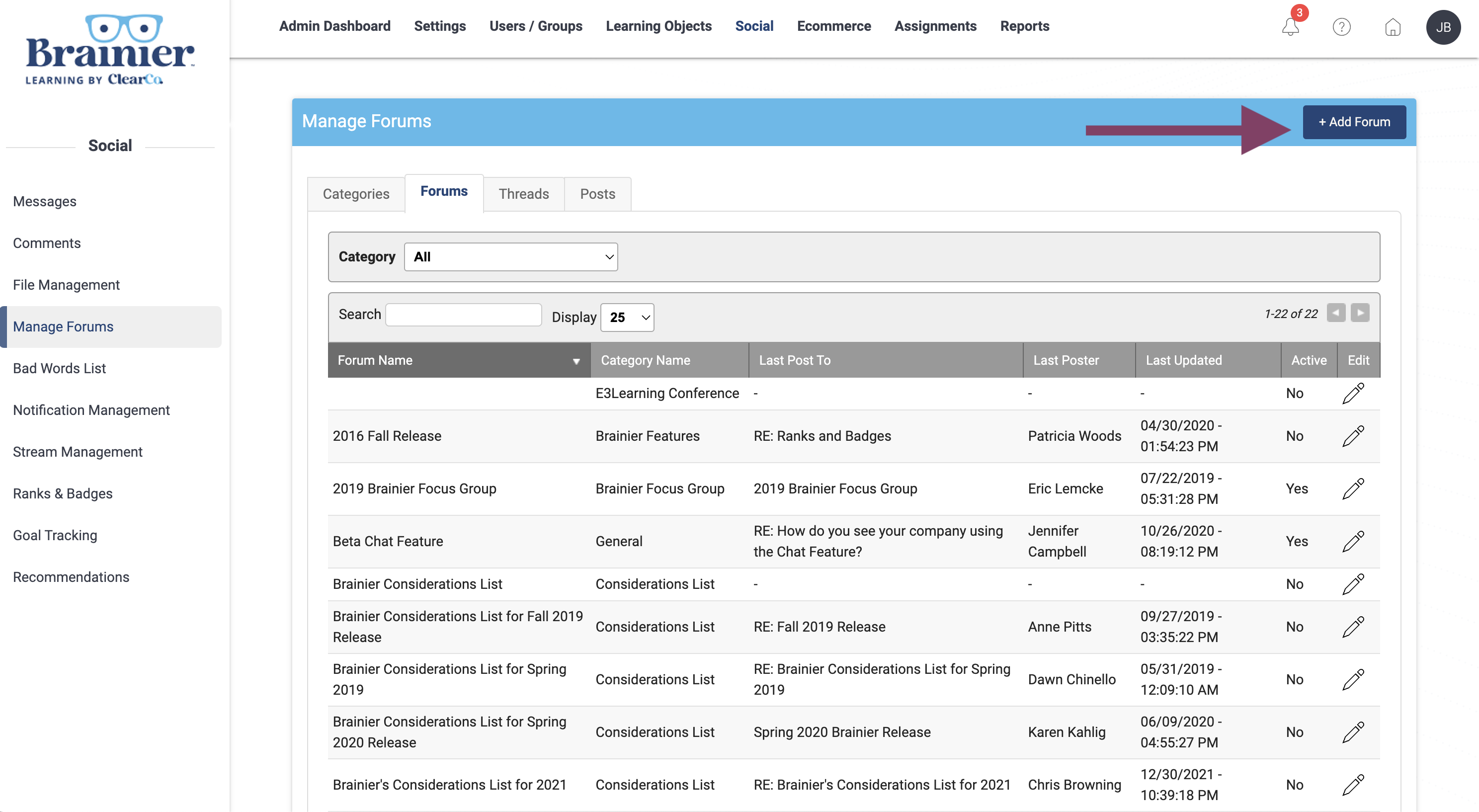The width and height of the screenshot is (1479, 812).
Task: Open Users / Groups menu
Action: pos(536,26)
